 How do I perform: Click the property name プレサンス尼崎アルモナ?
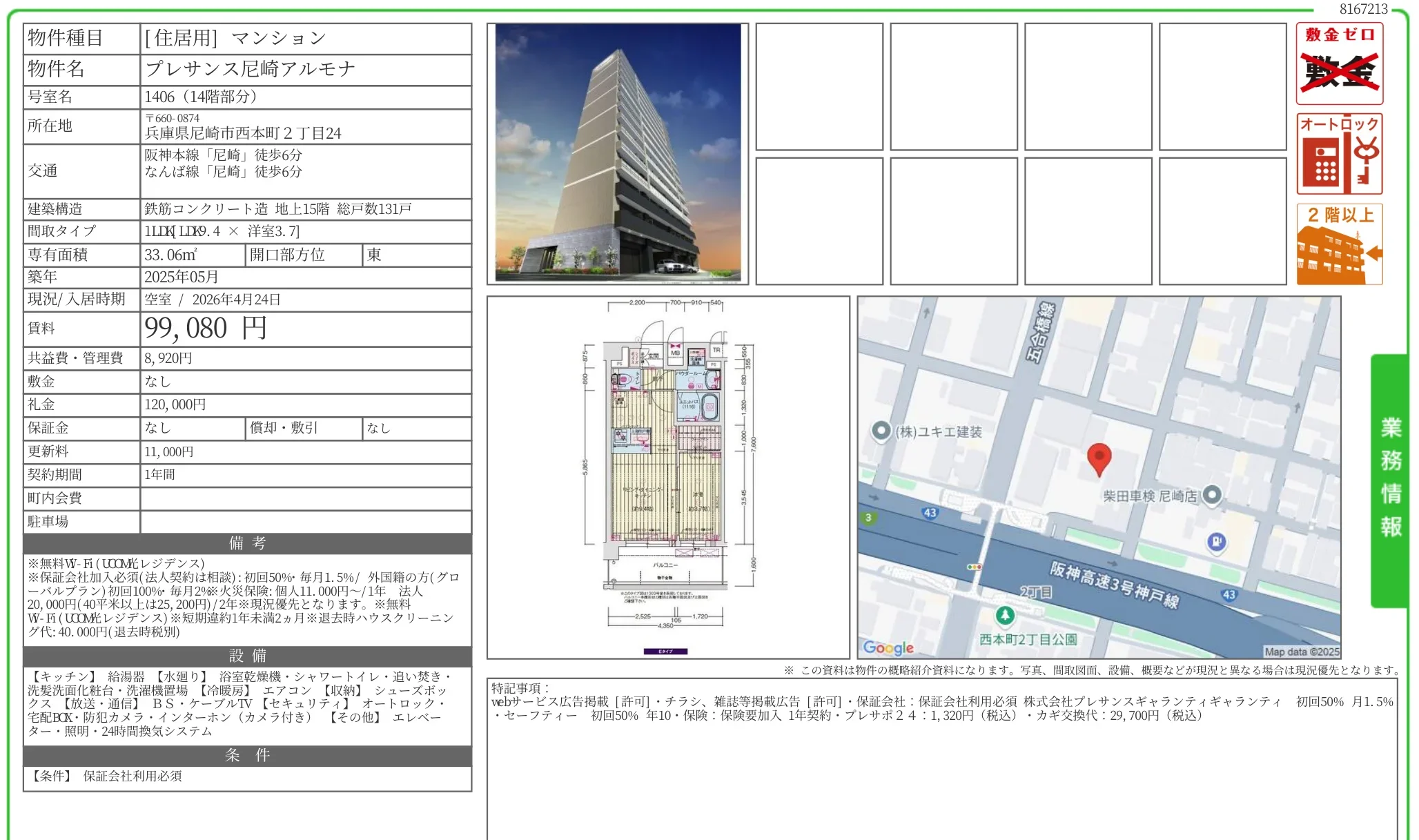point(250,69)
